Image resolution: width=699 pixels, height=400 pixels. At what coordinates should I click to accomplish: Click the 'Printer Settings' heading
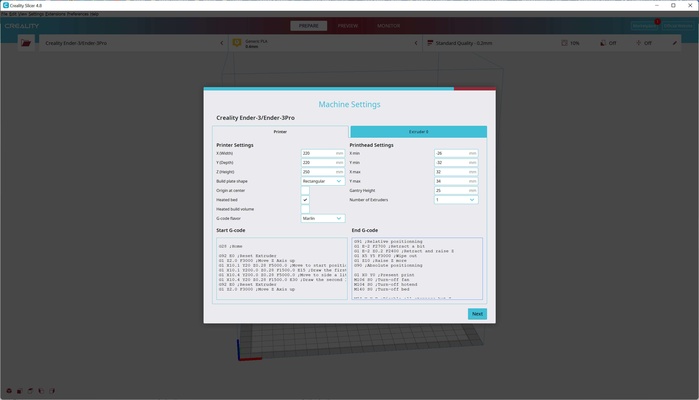(235, 145)
